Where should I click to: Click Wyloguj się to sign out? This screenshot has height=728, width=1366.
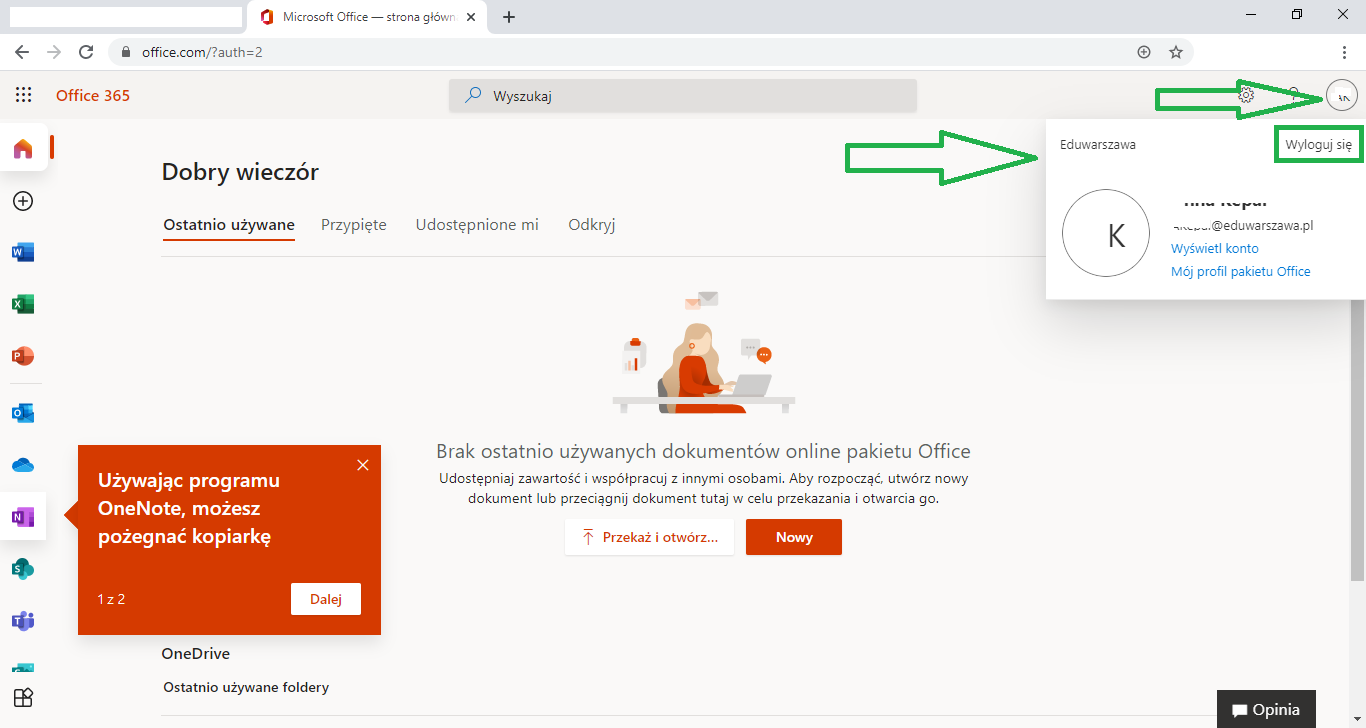pyautogui.click(x=1318, y=145)
